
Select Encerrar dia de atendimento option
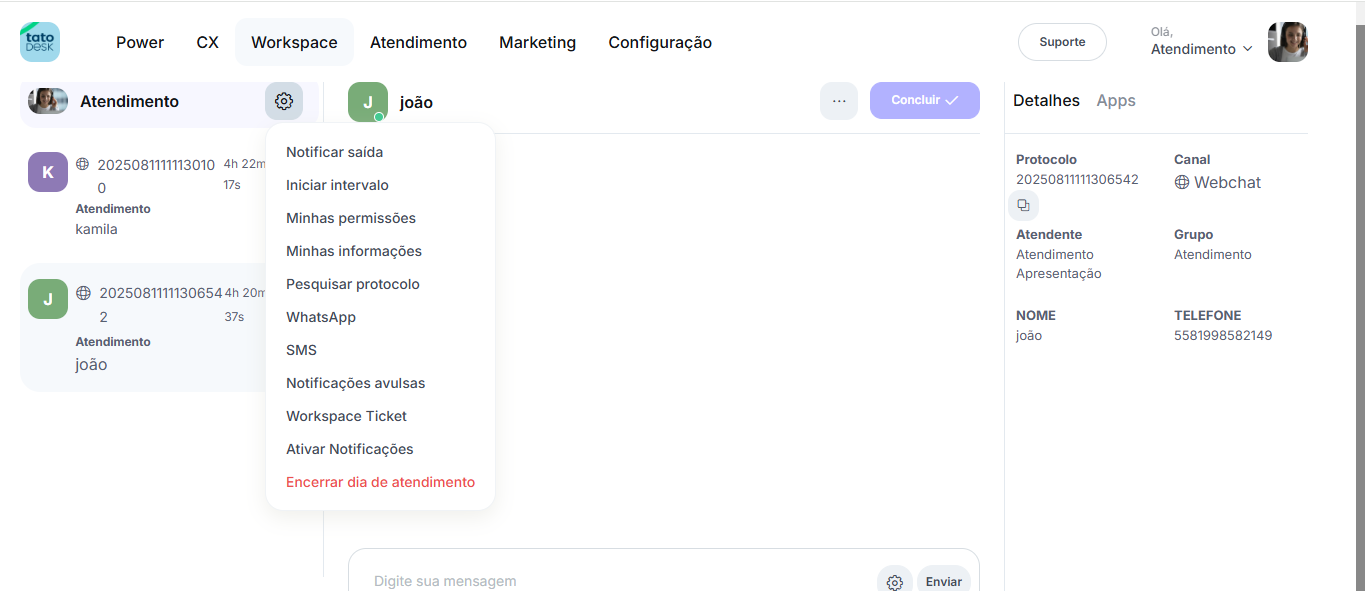(x=380, y=482)
